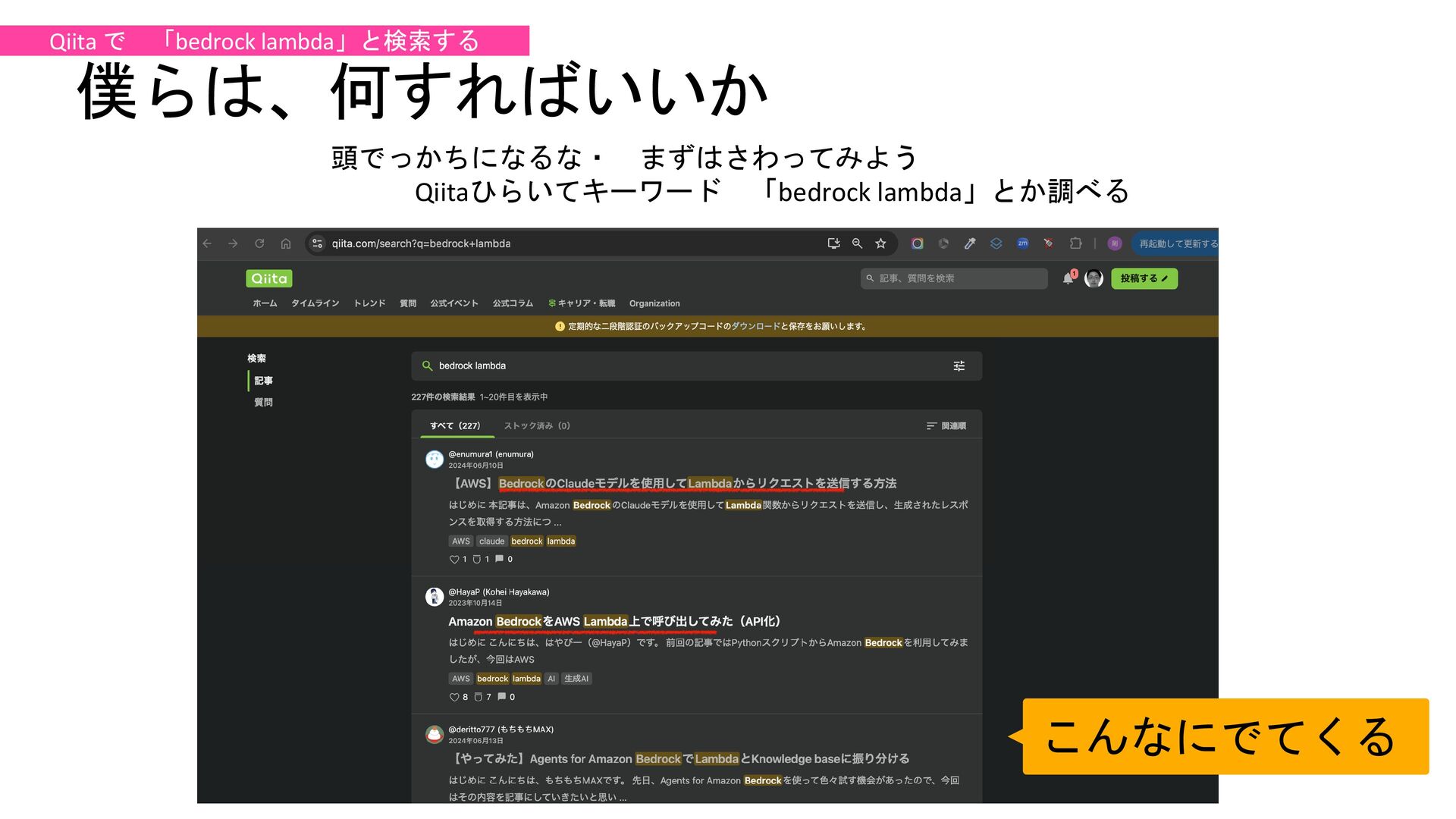Open the 関連順 sort dropdown

(946, 426)
